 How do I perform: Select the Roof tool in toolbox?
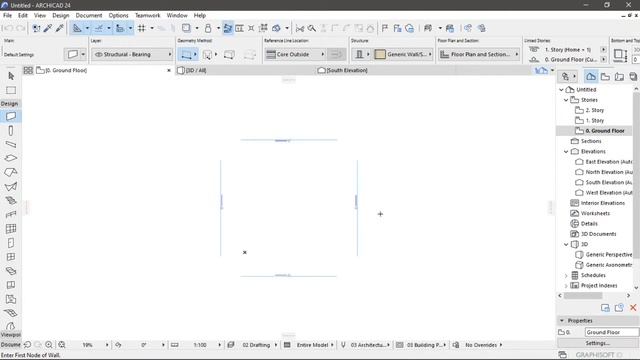[11, 172]
